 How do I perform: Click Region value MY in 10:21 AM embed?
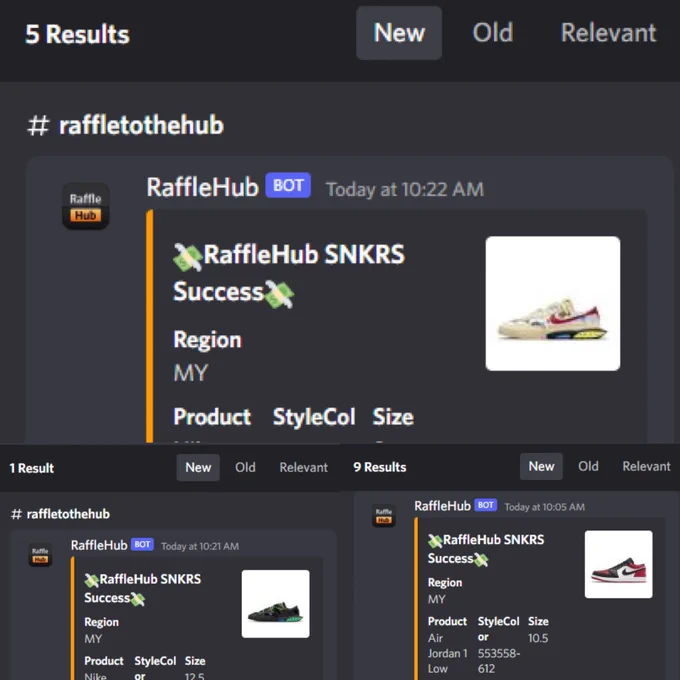tap(93, 638)
